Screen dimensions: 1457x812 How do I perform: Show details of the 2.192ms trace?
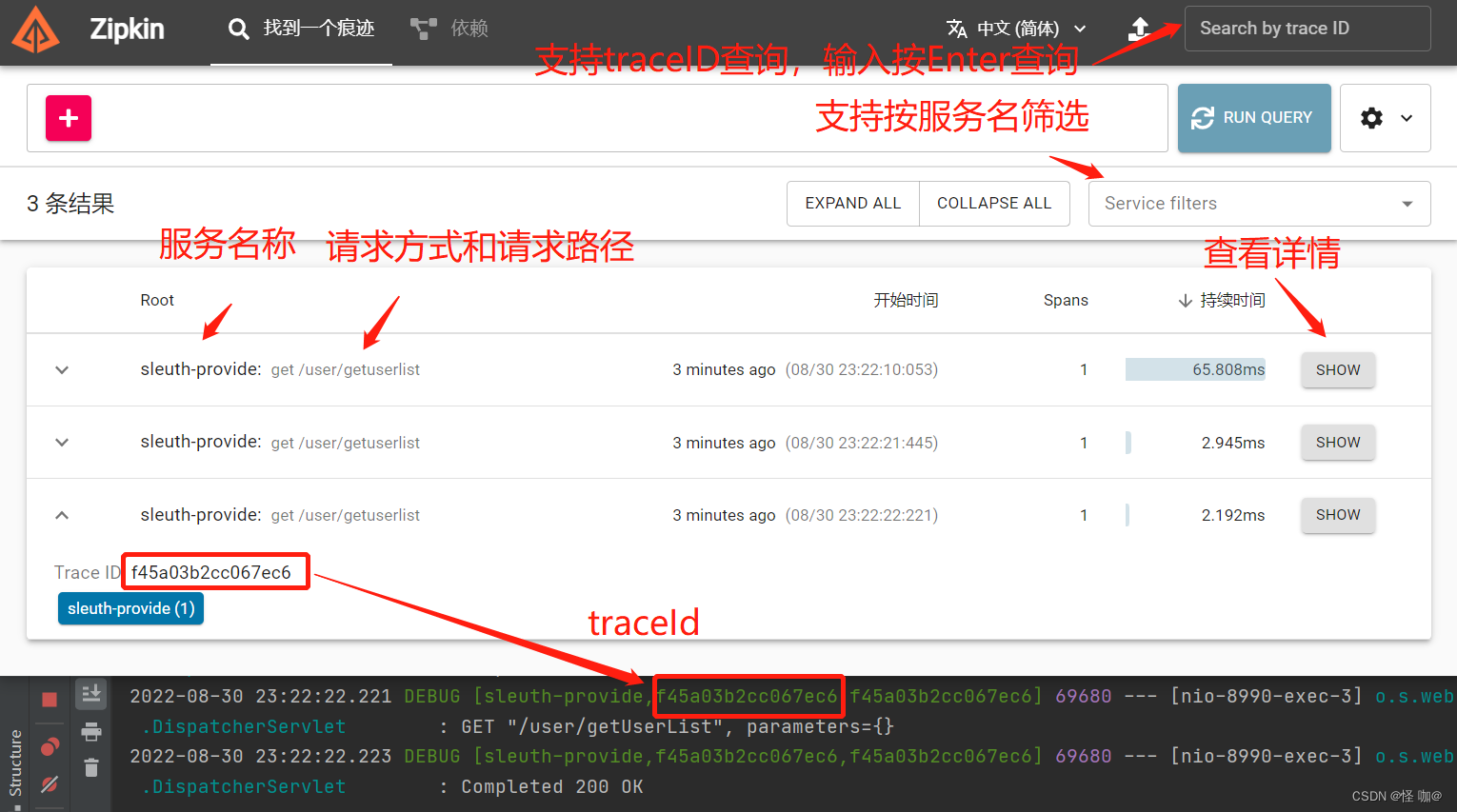pyautogui.click(x=1338, y=515)
